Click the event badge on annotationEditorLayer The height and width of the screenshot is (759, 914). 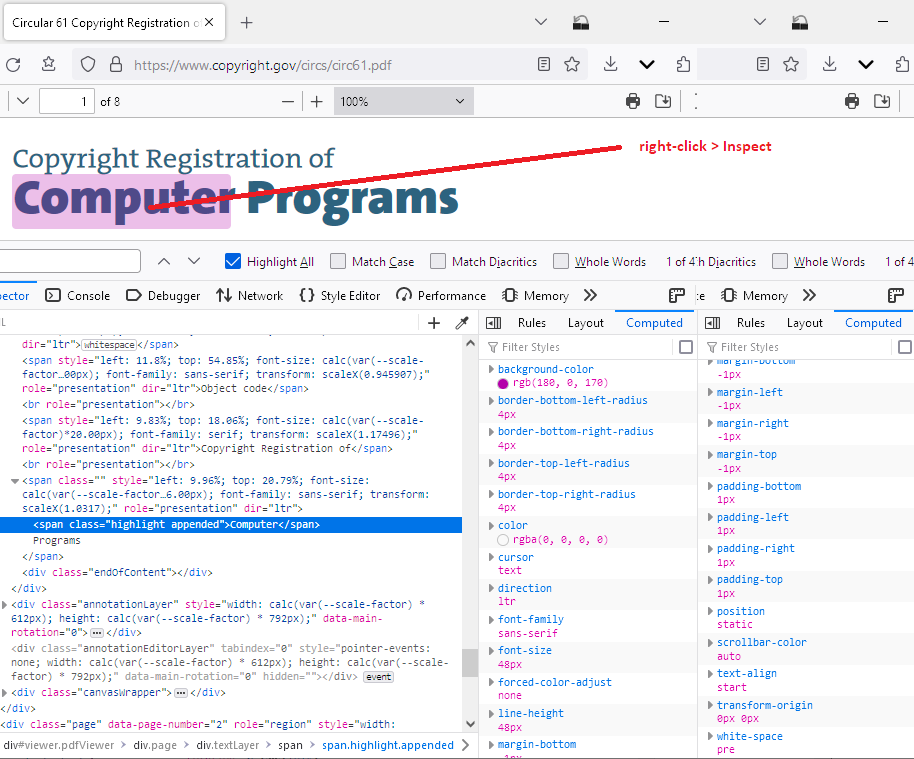pyautogui.click(x=378, y=677)
